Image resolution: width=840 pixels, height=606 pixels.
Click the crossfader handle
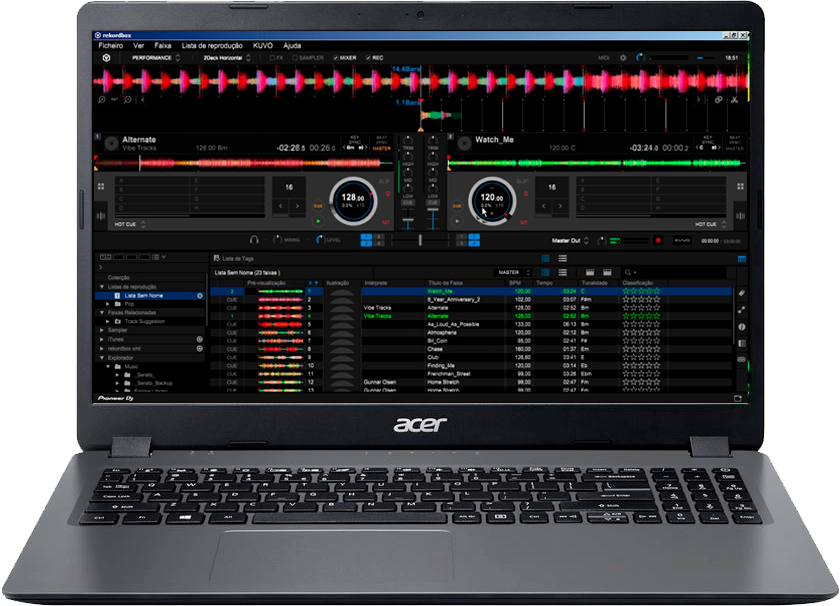tap(420, 240)
